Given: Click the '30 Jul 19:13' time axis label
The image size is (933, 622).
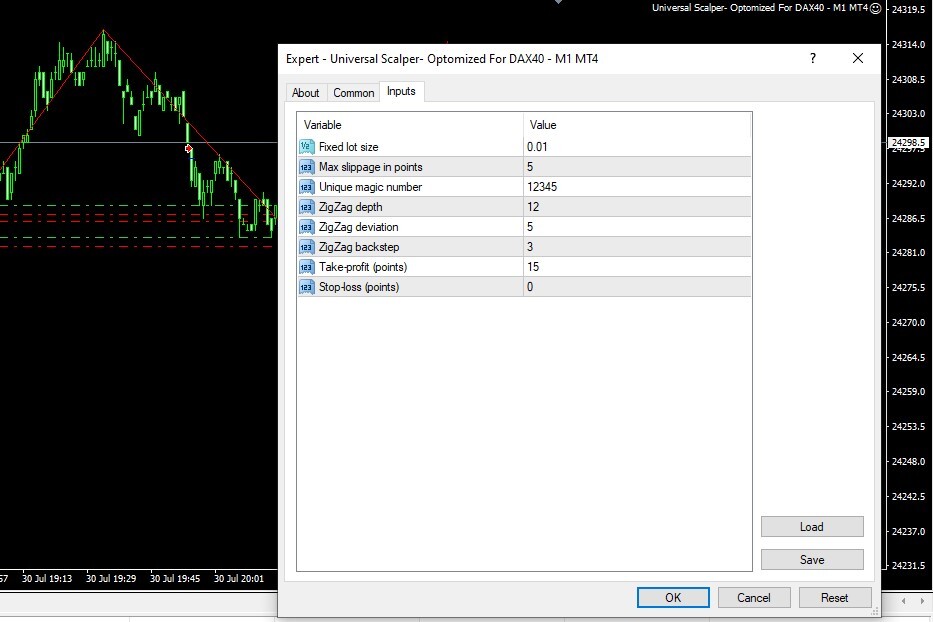Looking at the screenshot, I should [47, 579].
